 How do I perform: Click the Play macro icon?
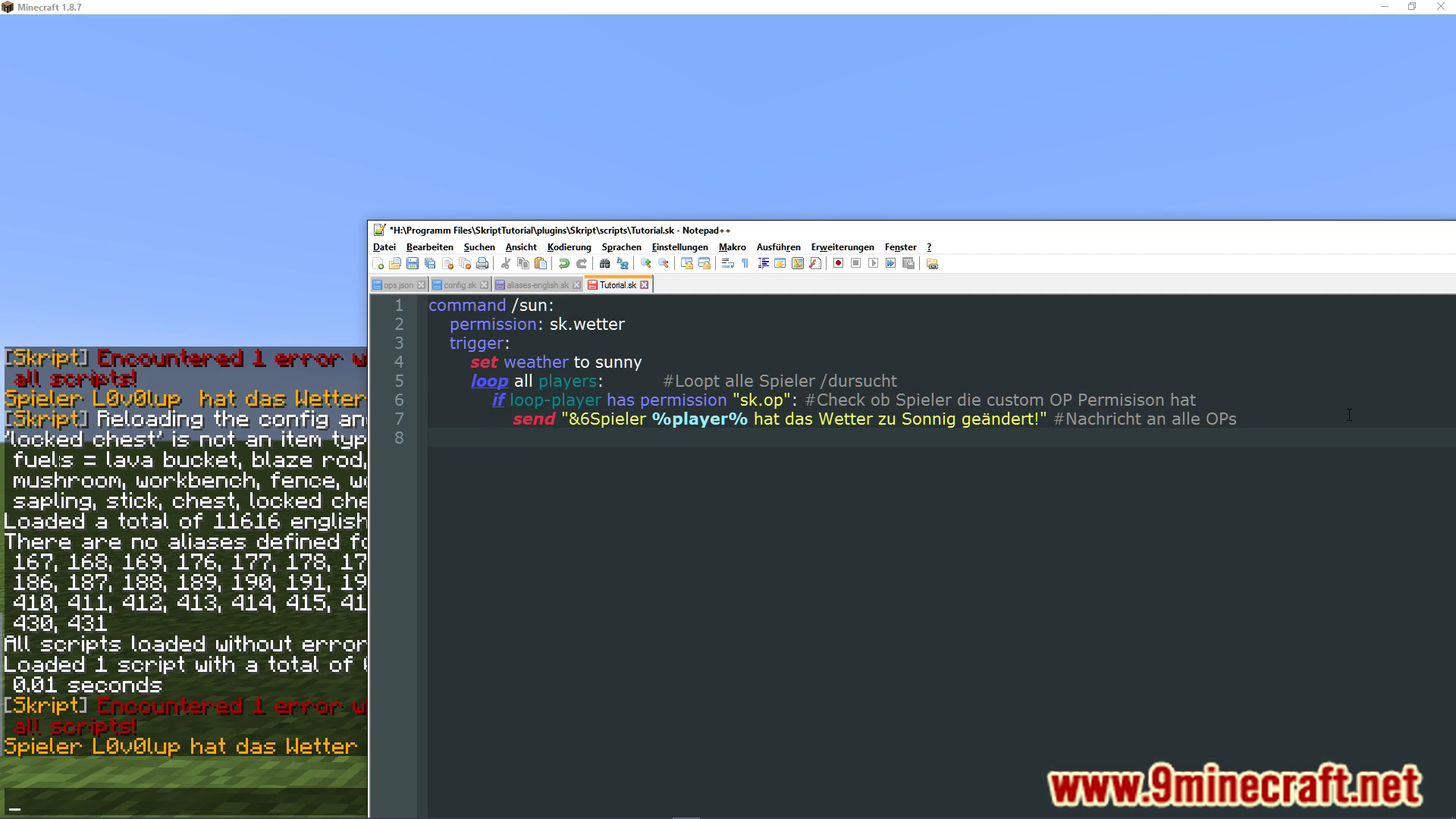[x=874, y=264]
